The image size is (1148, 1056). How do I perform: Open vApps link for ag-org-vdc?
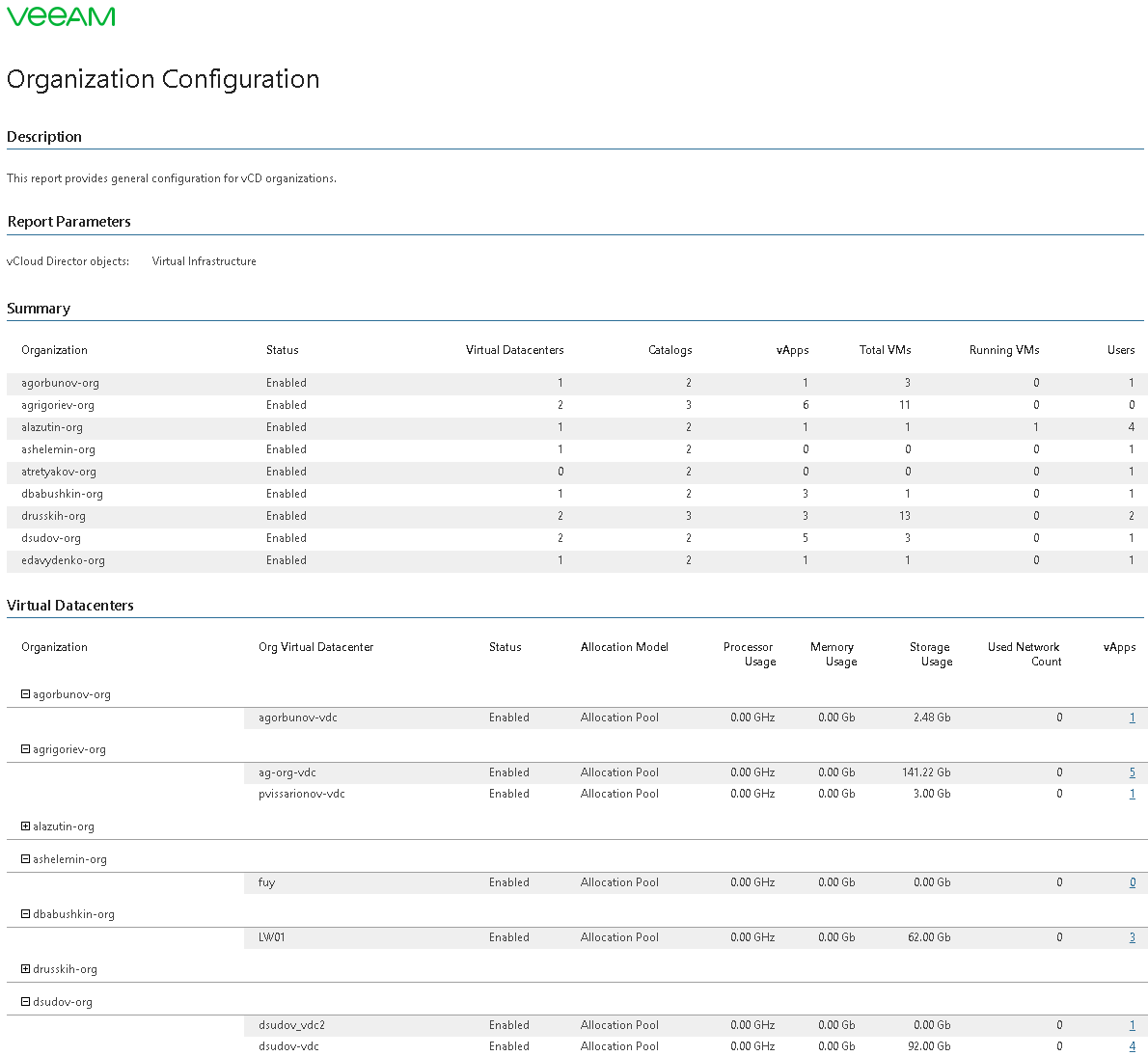[x=1132, y=772]
